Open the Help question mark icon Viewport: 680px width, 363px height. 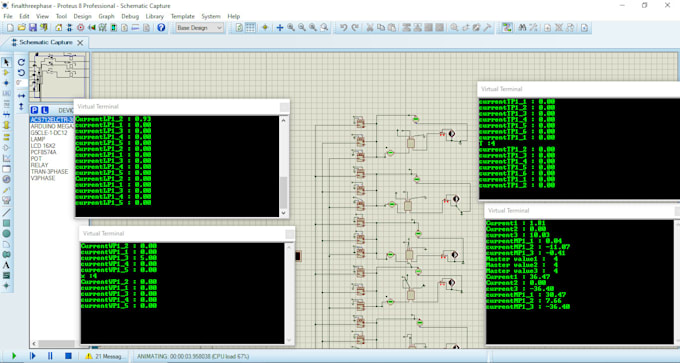(x=161, y=28)
